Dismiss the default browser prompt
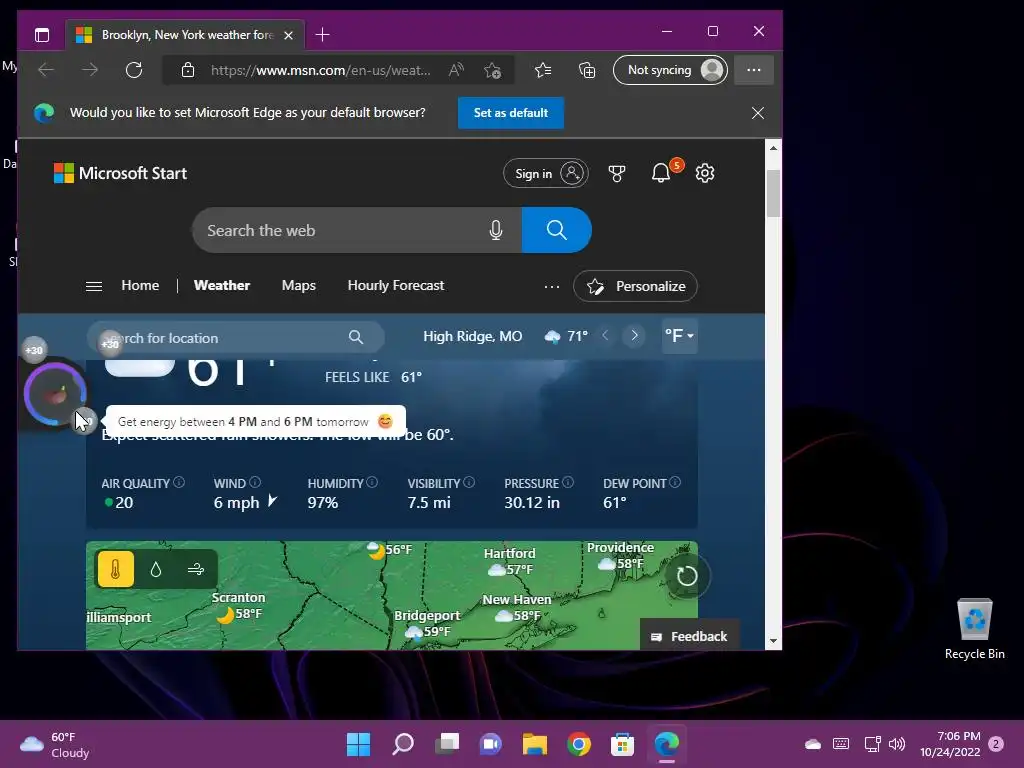The image size is (1024, 768). (x=758, y=113)
